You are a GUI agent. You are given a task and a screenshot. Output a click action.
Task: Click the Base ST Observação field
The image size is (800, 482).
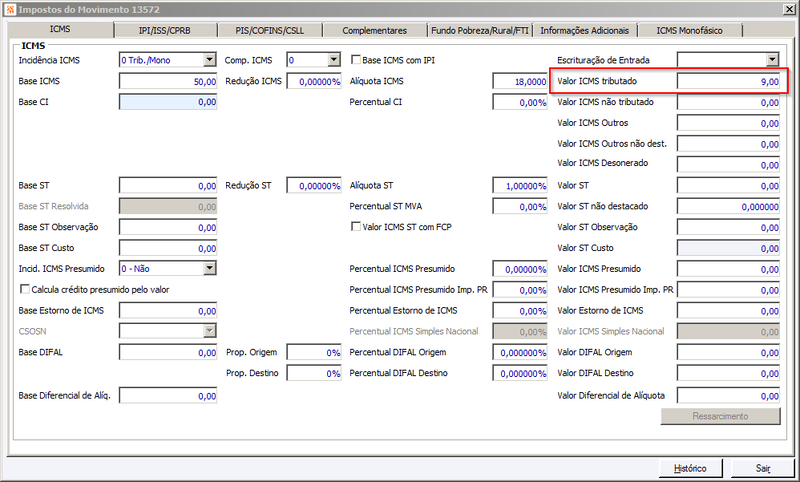[x=168, y=227]
